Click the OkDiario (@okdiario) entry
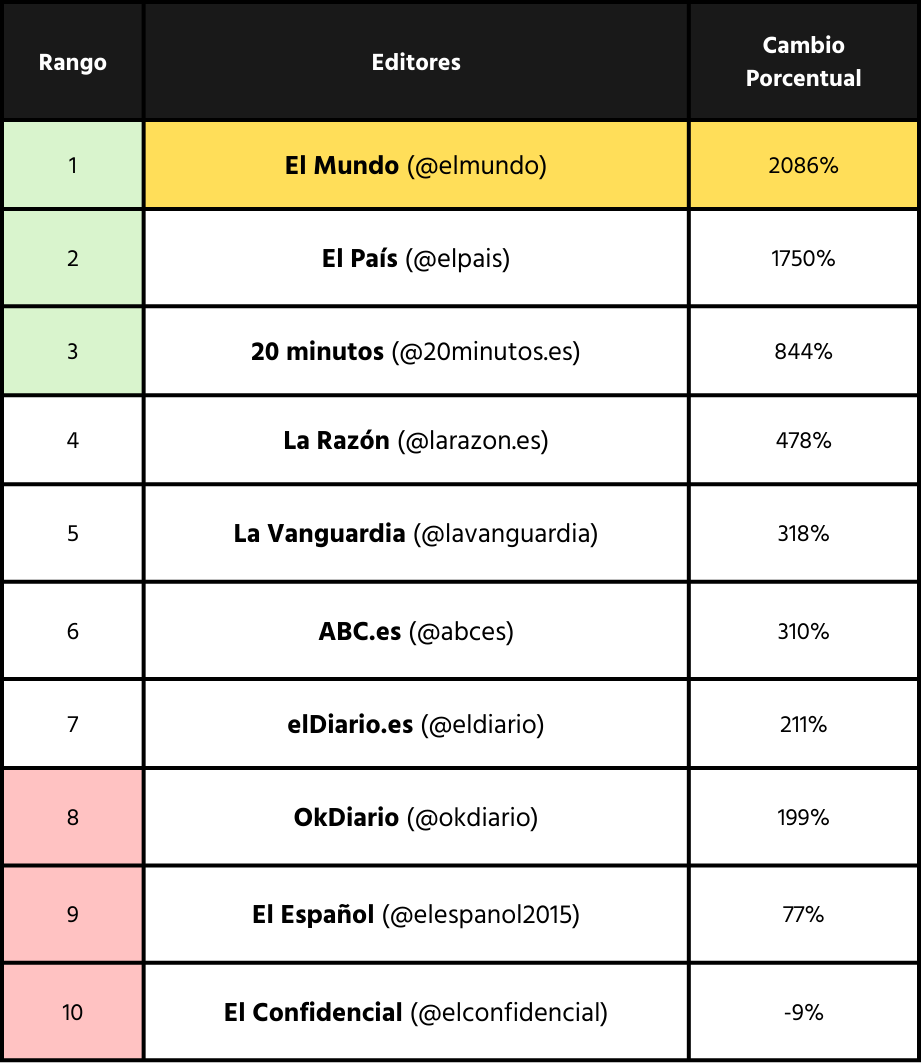This screenshot has height=1063, width=922. click(x=416, y=818)
